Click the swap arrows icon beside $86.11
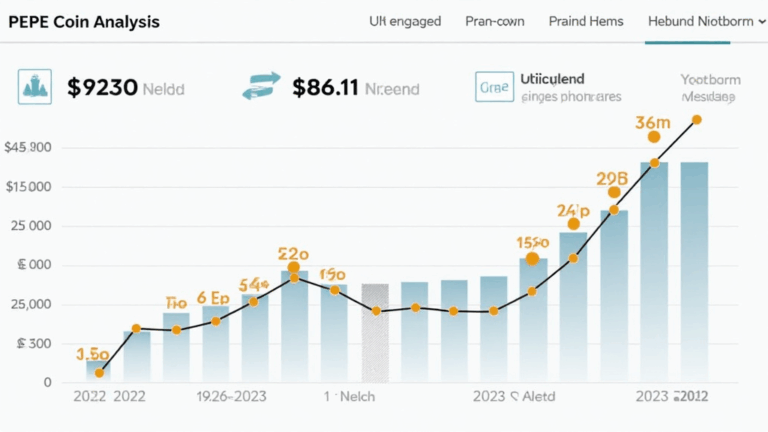 point(262,86)
